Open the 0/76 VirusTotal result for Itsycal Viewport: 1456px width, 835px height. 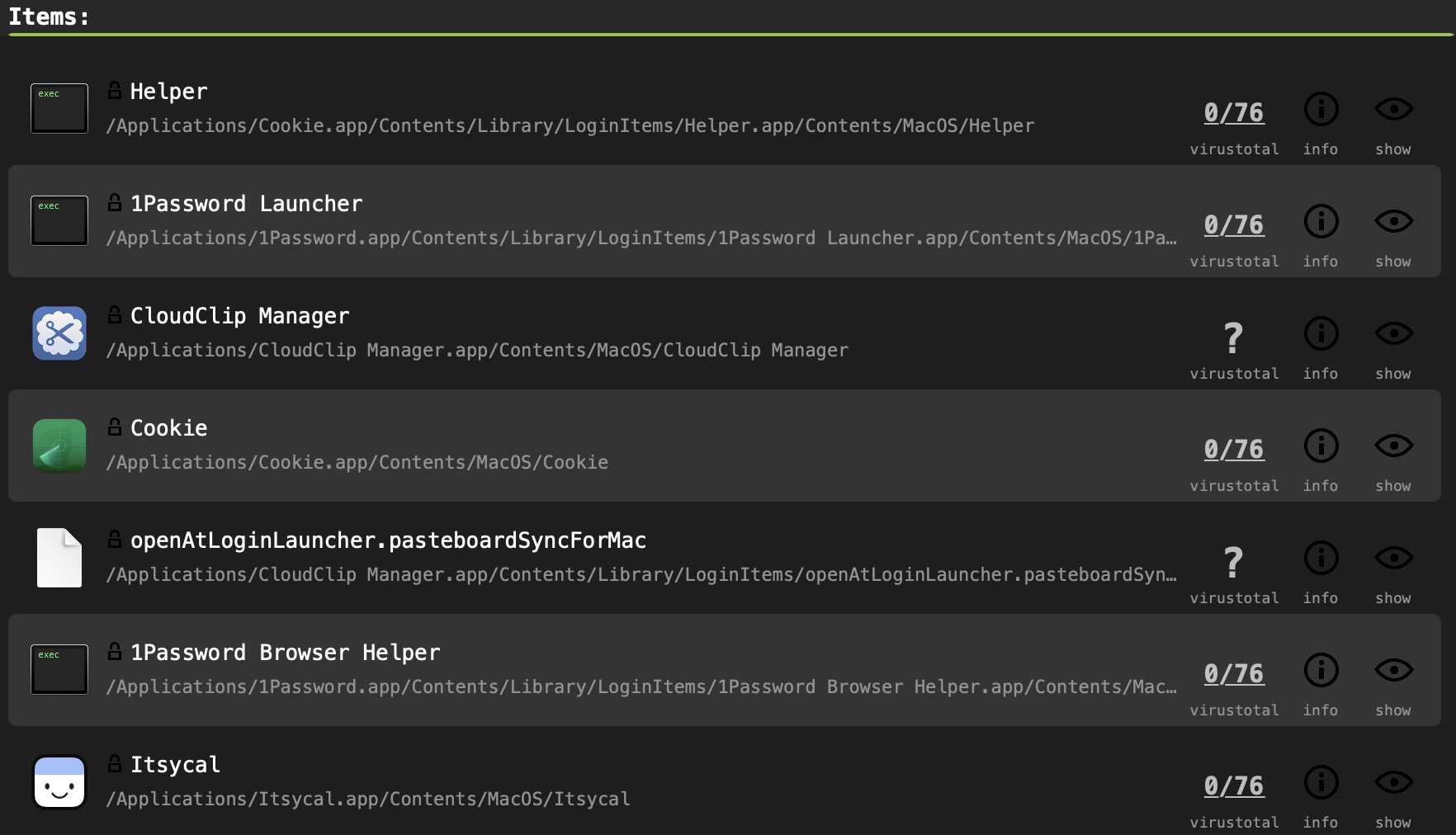click(x=1233, y=786)
